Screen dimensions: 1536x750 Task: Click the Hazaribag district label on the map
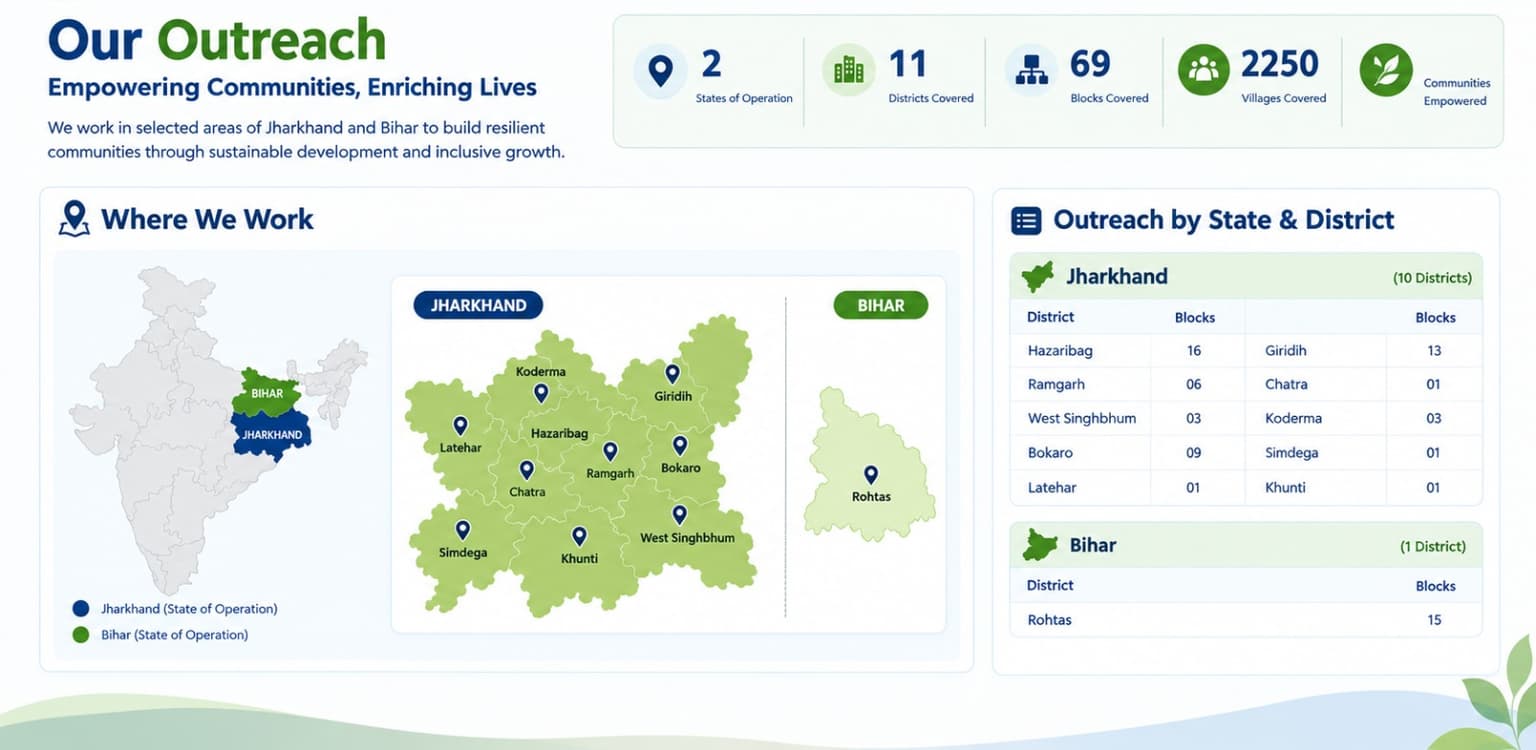pyautogui.click(x=559, y=433)
